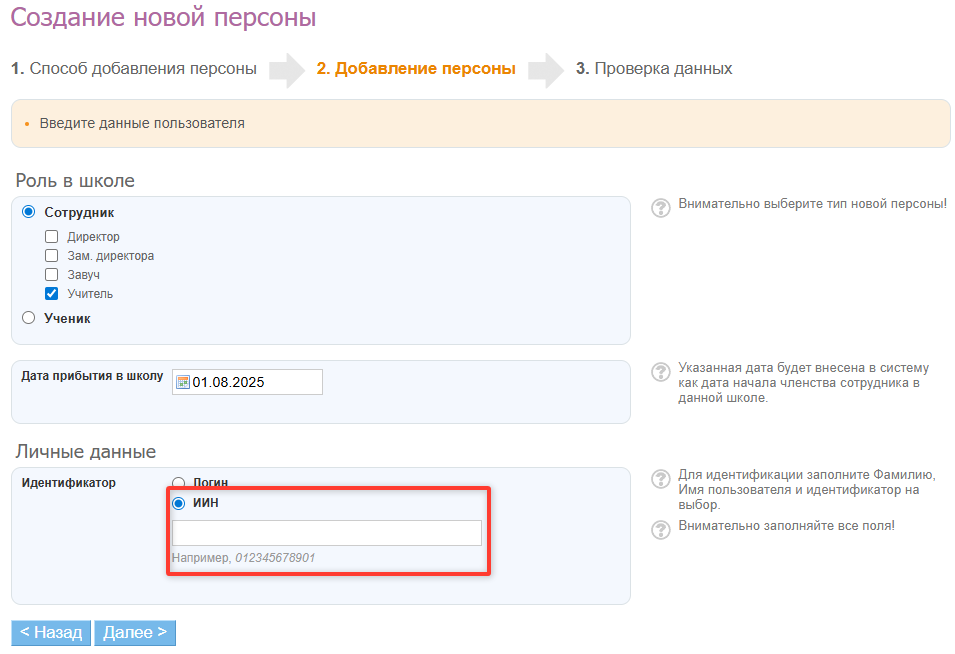Click the arrow between steps 1 and 2
This screenshot has height=654, width=955.
[286, 70]
